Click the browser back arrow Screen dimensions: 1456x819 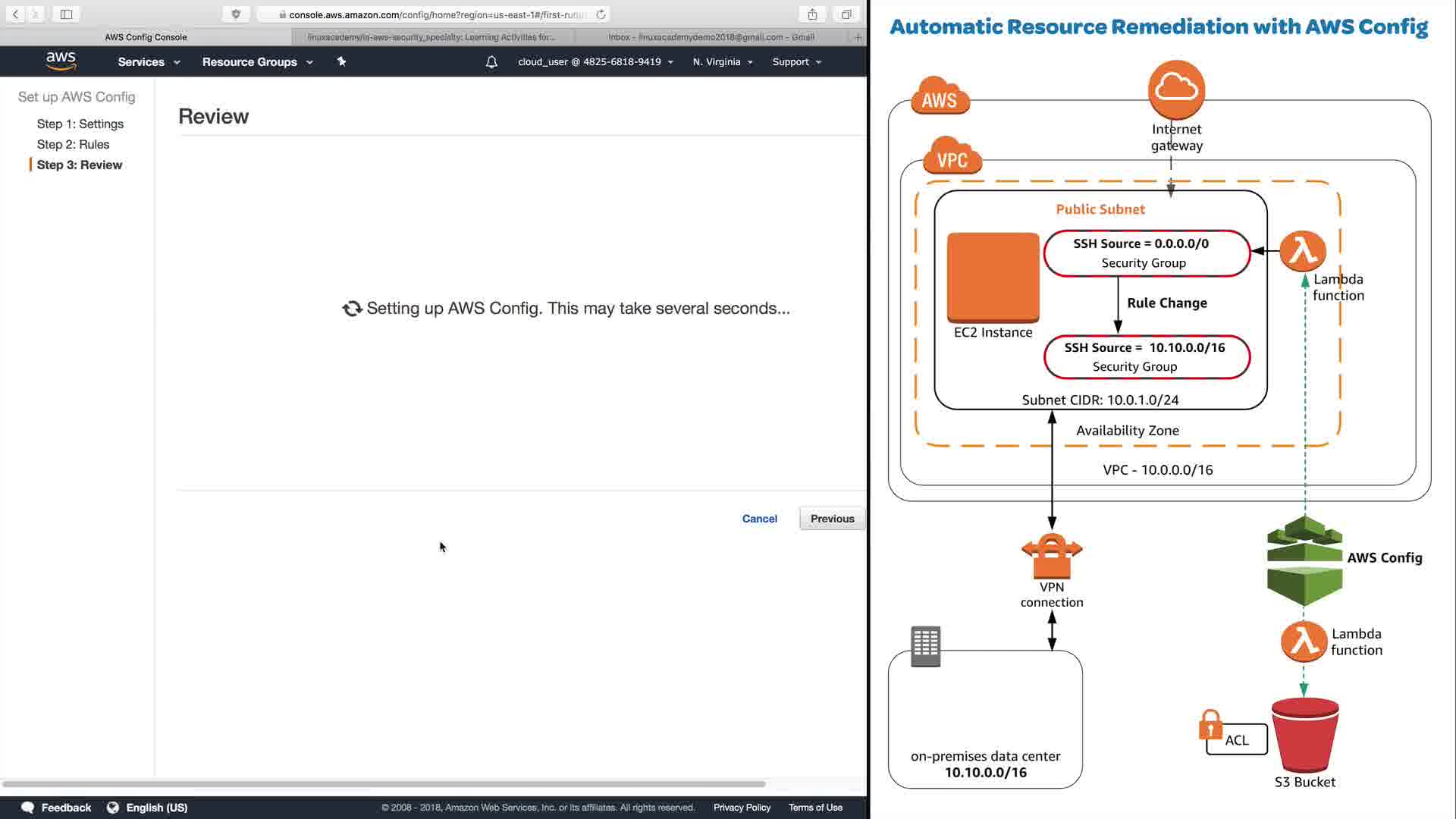click(x=15, y=14)
